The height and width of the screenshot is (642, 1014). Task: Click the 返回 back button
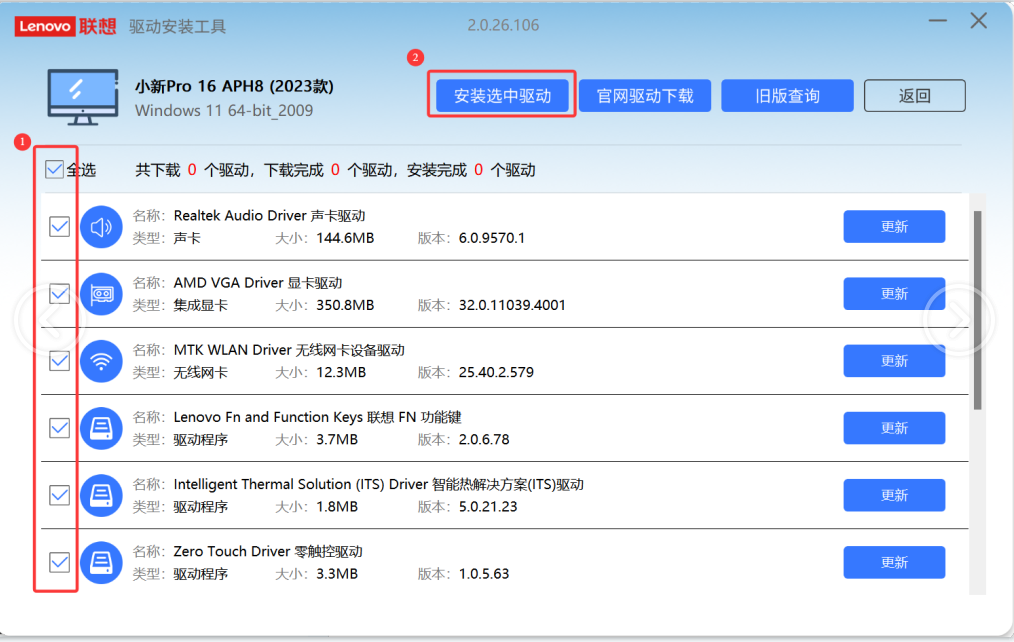click(x=914, y=96)
